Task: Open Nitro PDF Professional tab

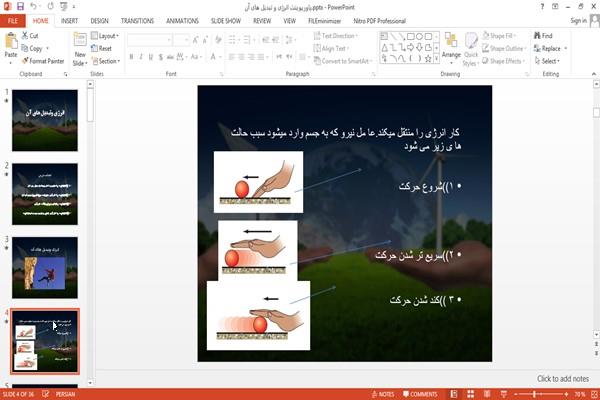Action: click(379, 21)
